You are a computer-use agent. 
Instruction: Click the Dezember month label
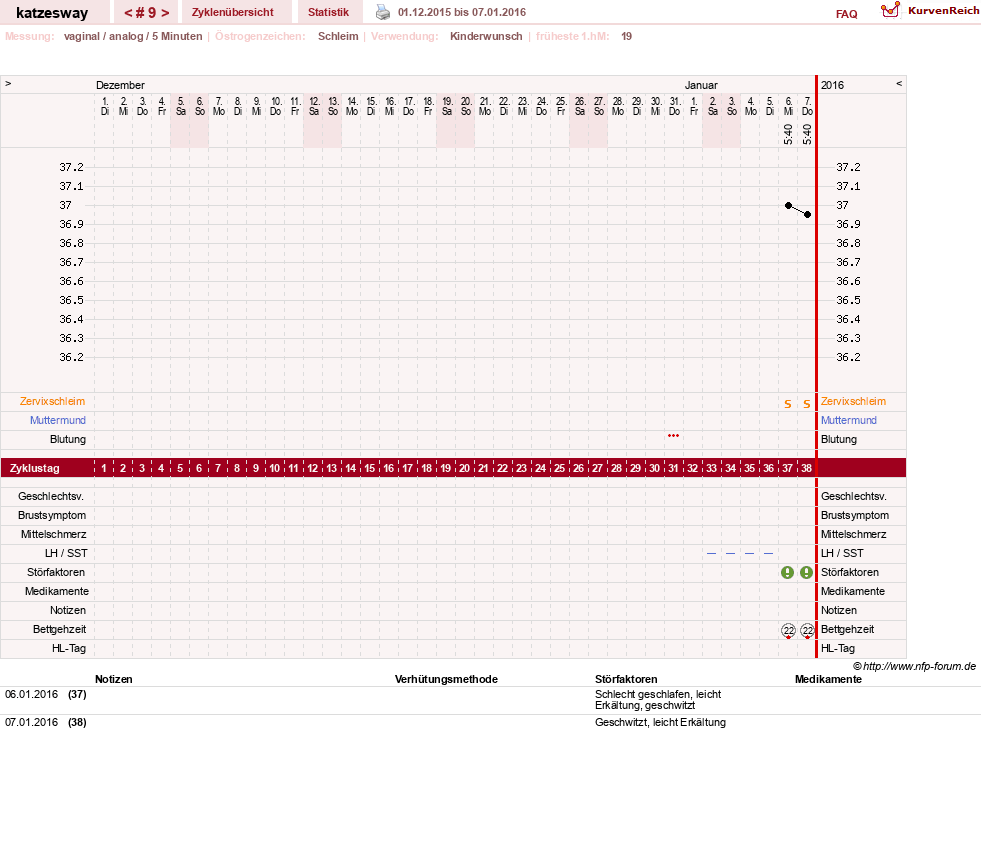click(120, 85)
